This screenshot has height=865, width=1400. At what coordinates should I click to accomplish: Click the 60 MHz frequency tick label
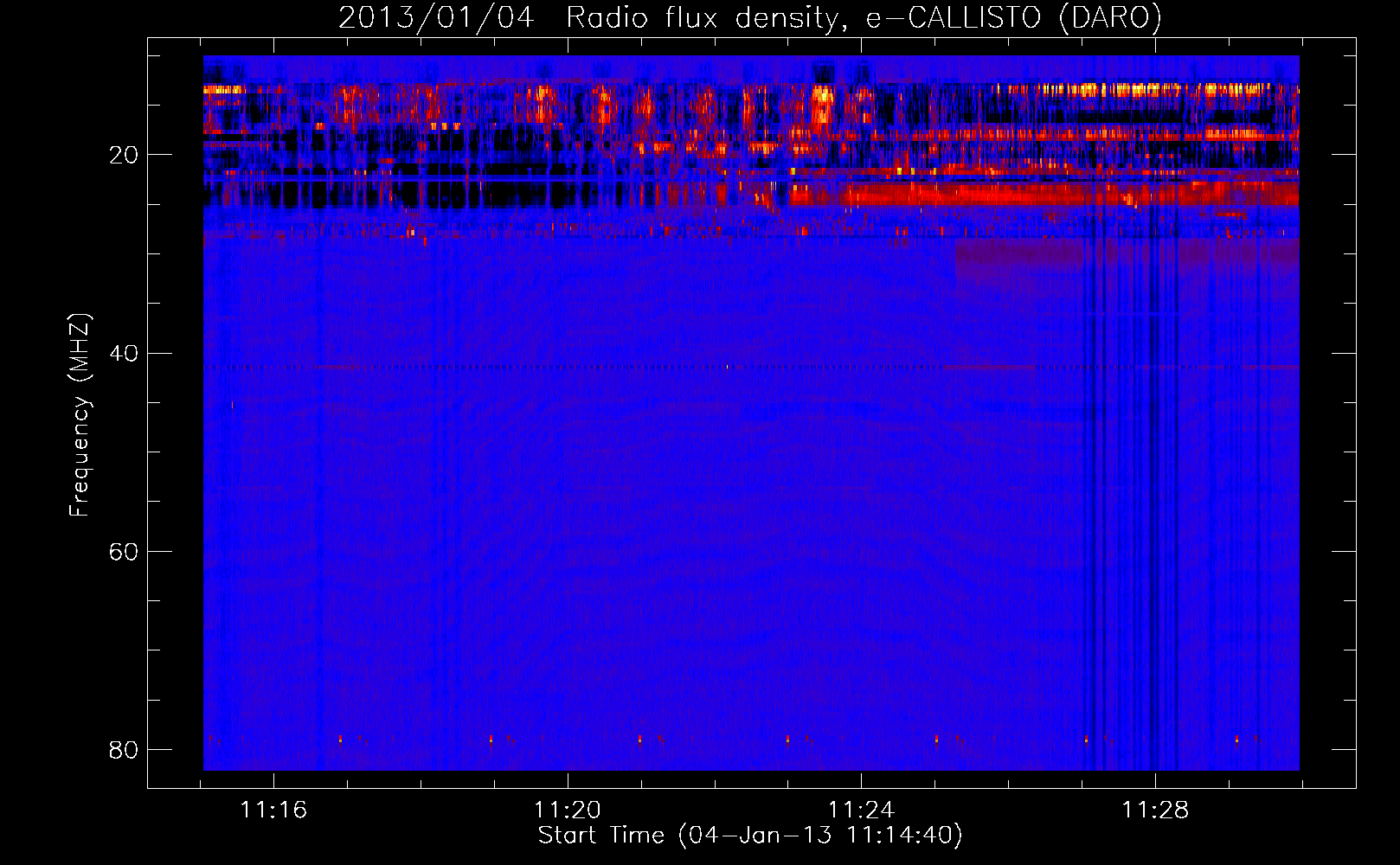point(124,551)
